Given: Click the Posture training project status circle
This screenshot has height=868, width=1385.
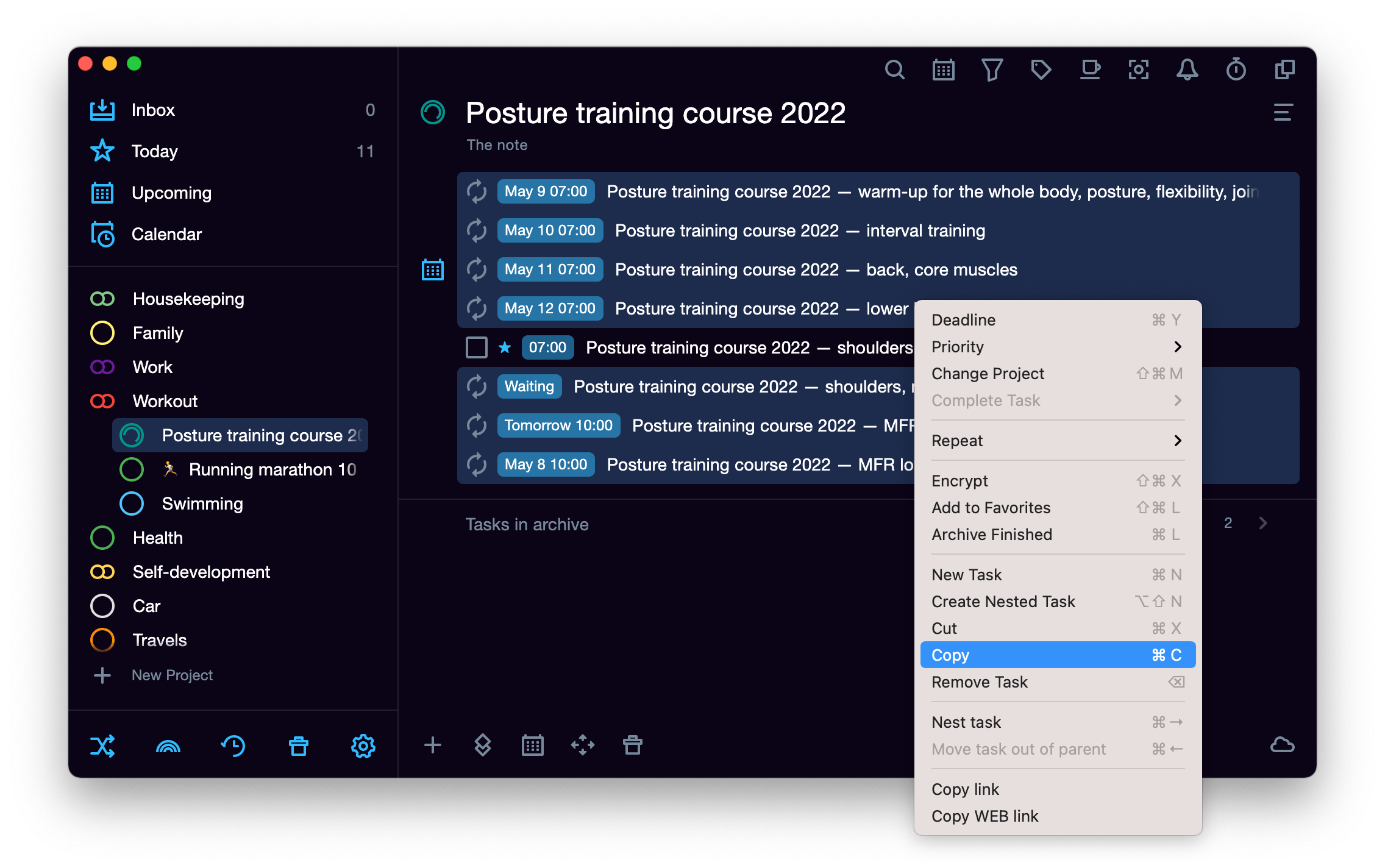Looking at the screenshot, I should [x=433, y=113].
